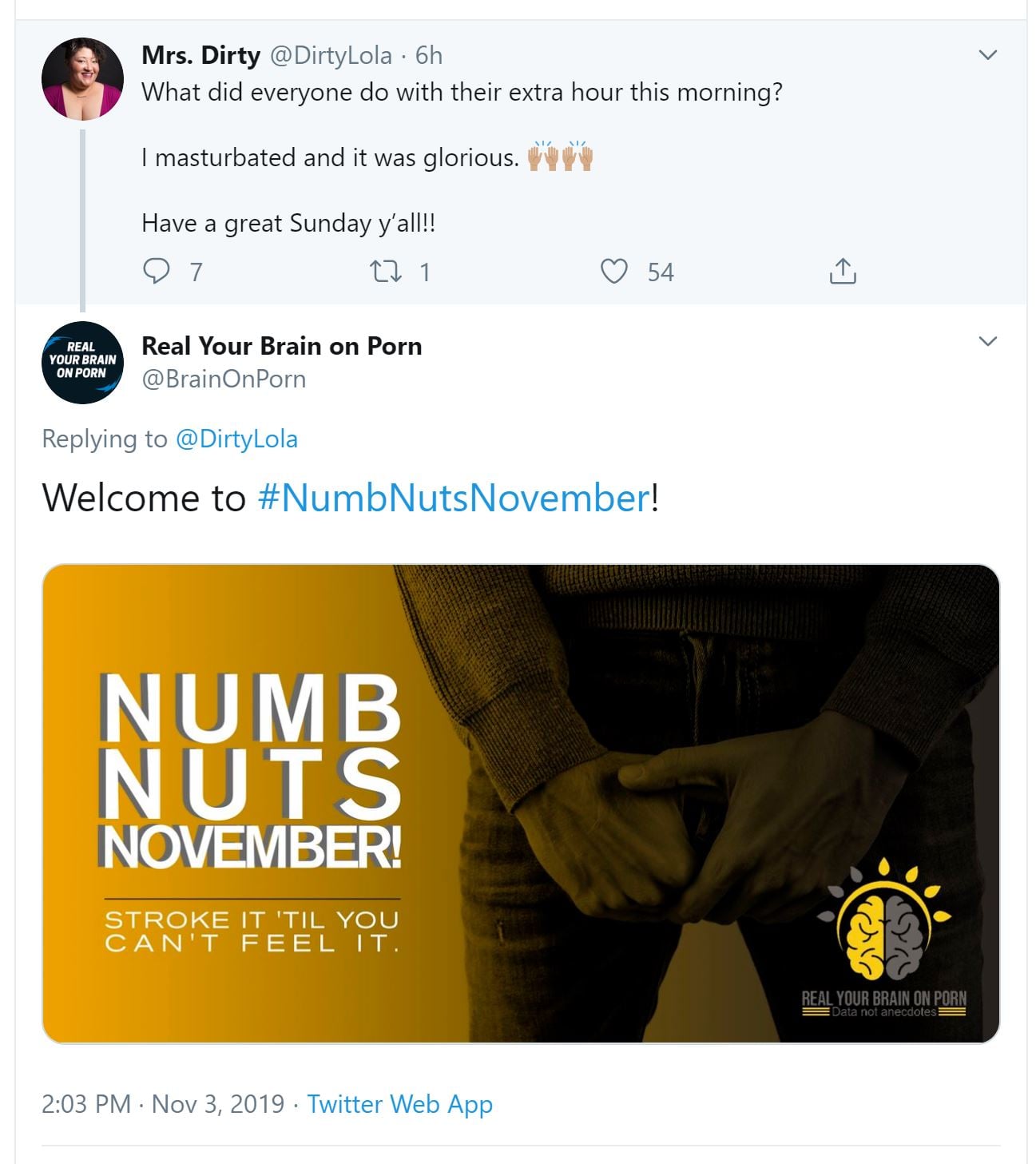Click the share icon on Mrs. Dirty's tweet
Screen dimensions: 1036x1164
click(x=843, y=272)
